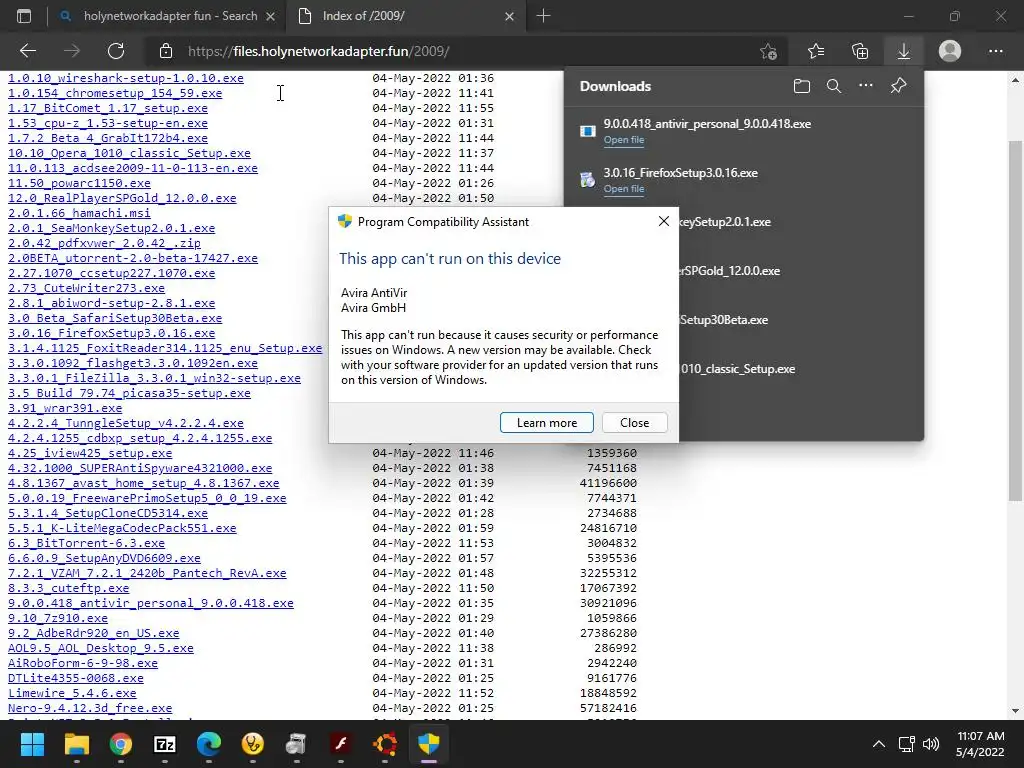Close the holynetworkadapter fun Search tab
Screen dimensions: 1024x768
coord(270,16)
